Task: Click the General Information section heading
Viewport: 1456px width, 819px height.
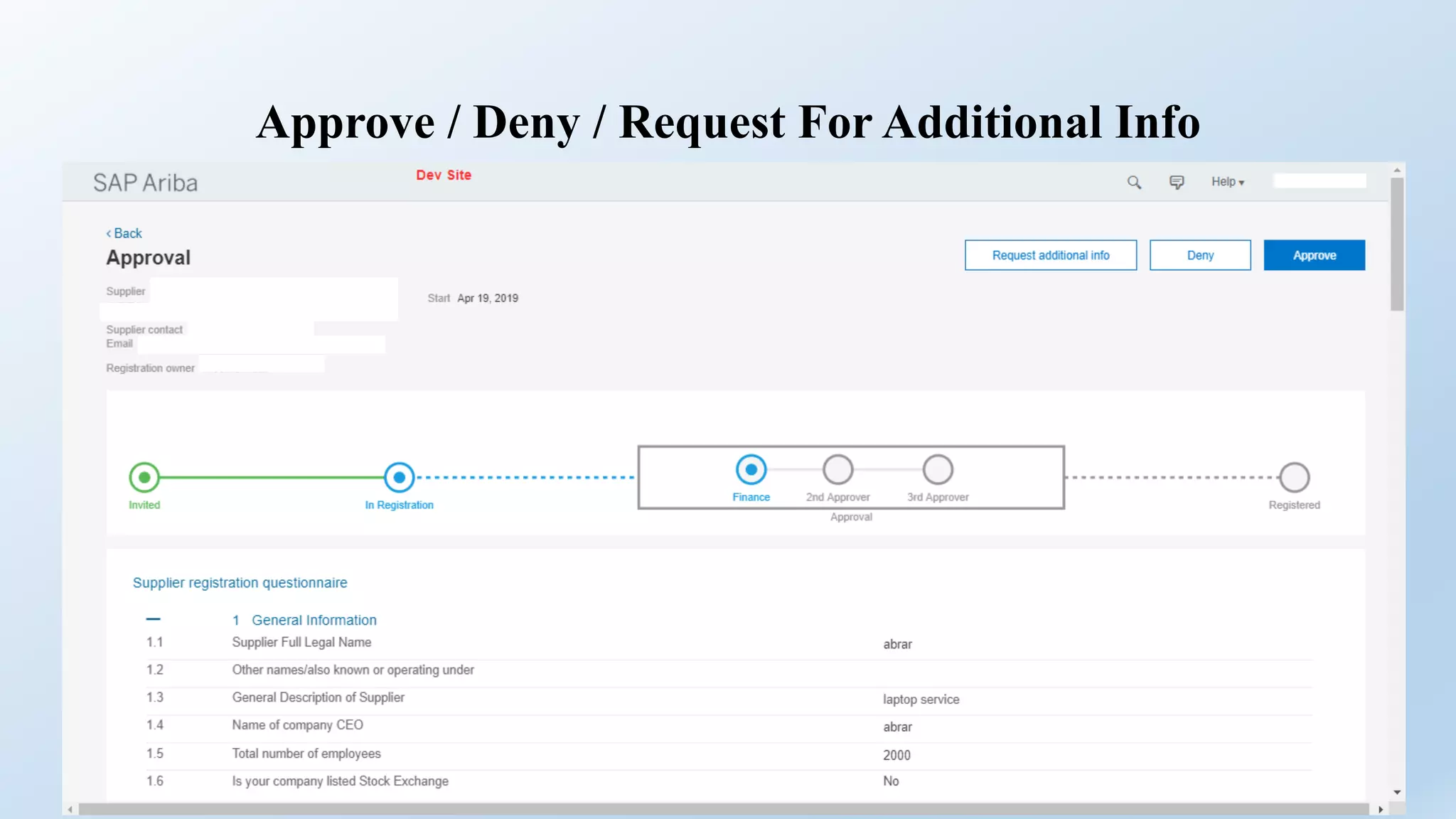Action: (x=314, y=620)
